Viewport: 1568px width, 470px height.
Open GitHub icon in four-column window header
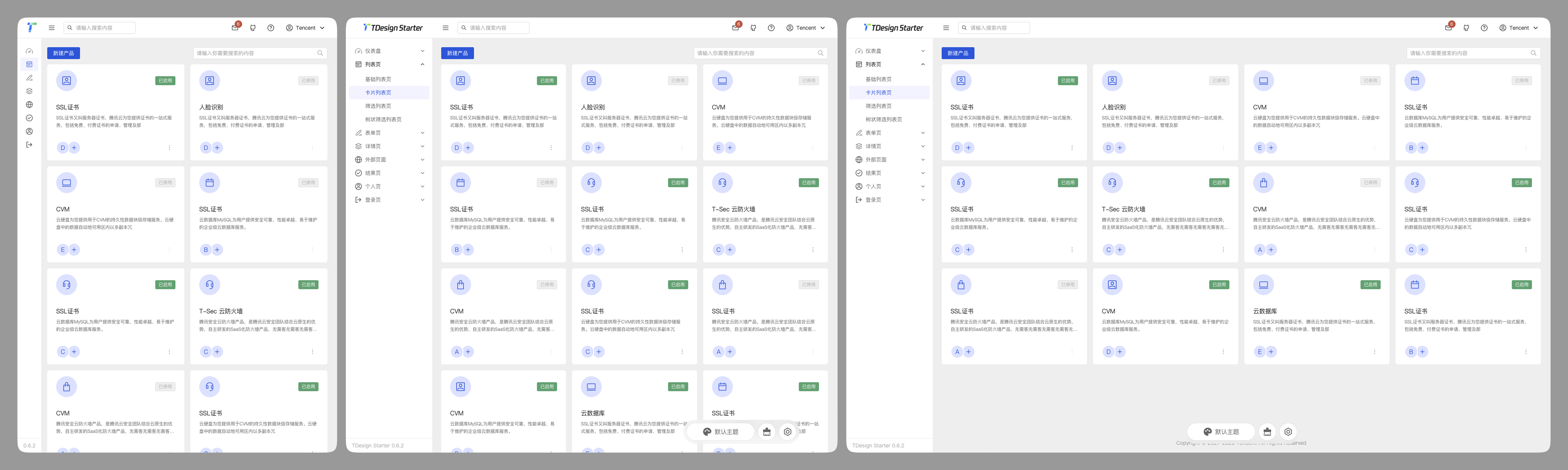pos(1466,28)
